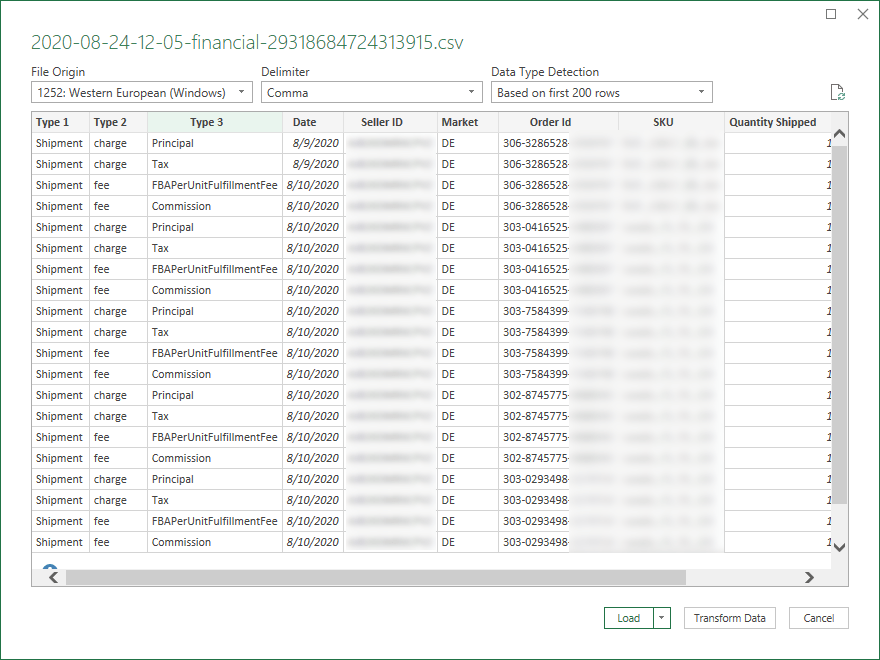Open the Load button split arrow

[x=660, y=618]
